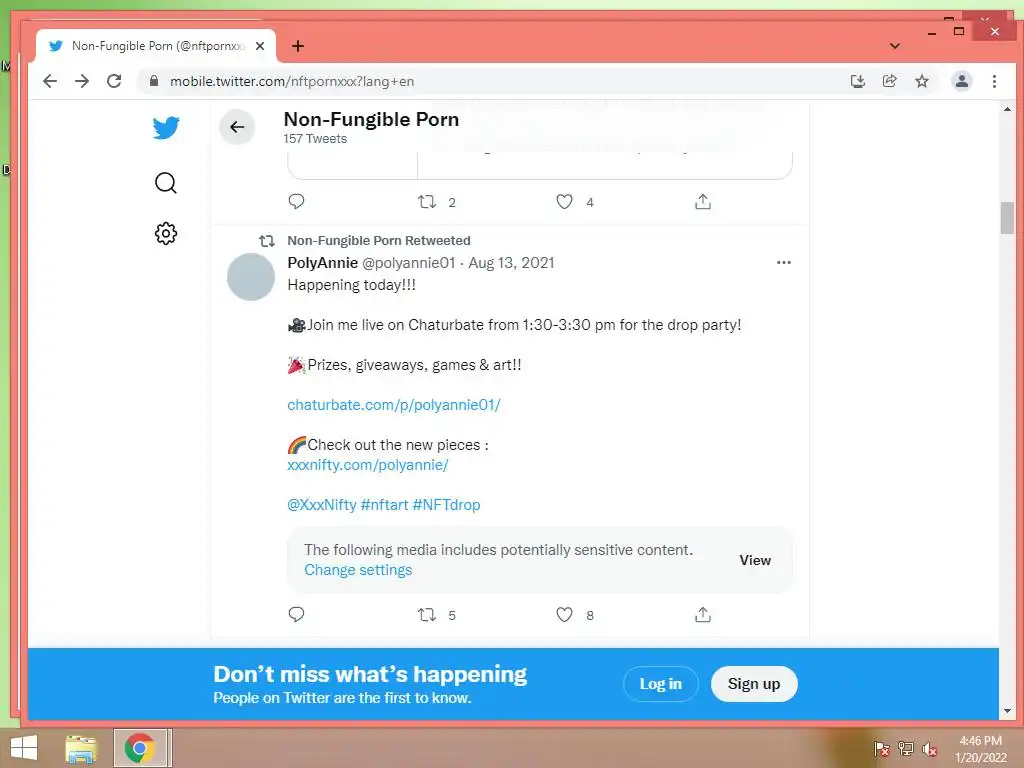1024x768 pixels.
Task: Reply to the tweet with 4 likes
Action: (296, 202)
